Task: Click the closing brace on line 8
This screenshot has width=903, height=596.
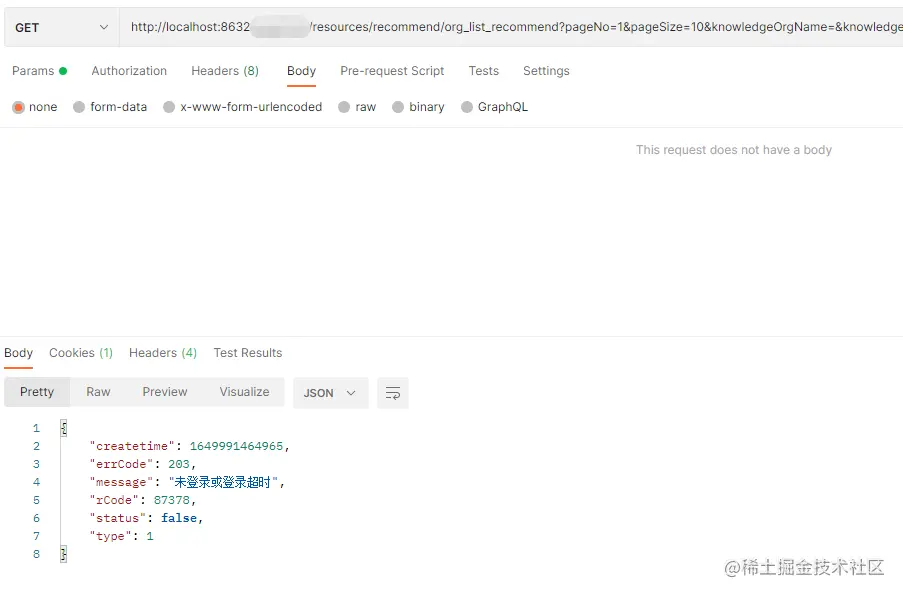Action: tap(63, 554)
